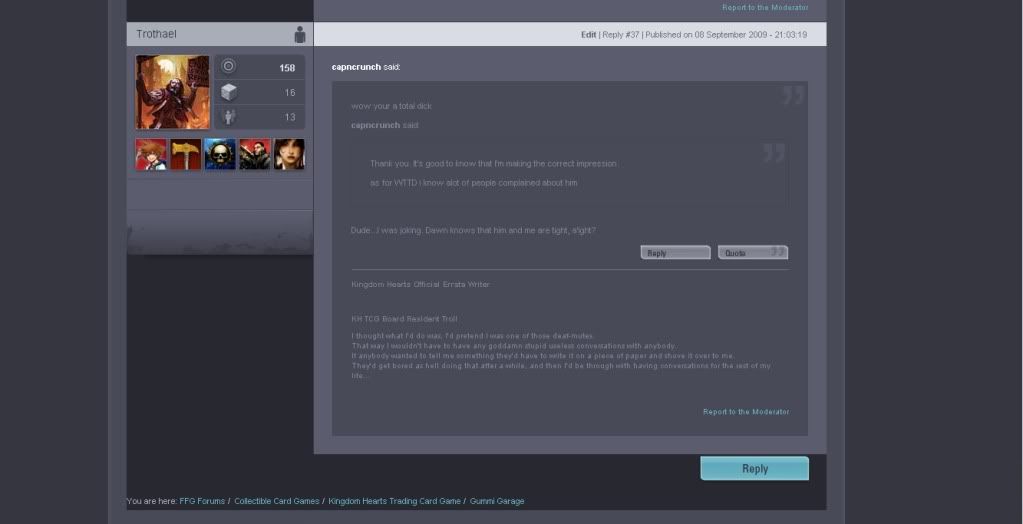1023x524 pixels.
Task: Open Kingdom Hearts Trading Card Game breadcrumb
Action: pyautogui.click(x=394, y=501)
